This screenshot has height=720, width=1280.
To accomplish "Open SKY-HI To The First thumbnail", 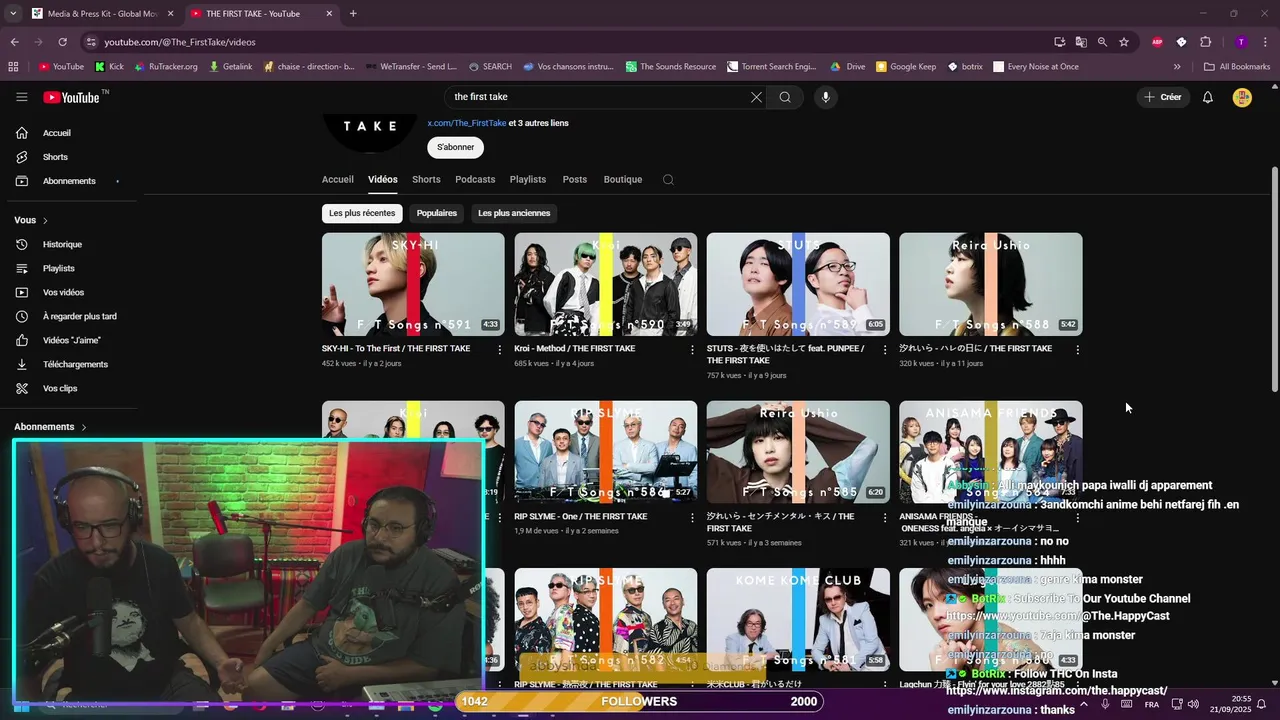I will click(x=413, y=284).
